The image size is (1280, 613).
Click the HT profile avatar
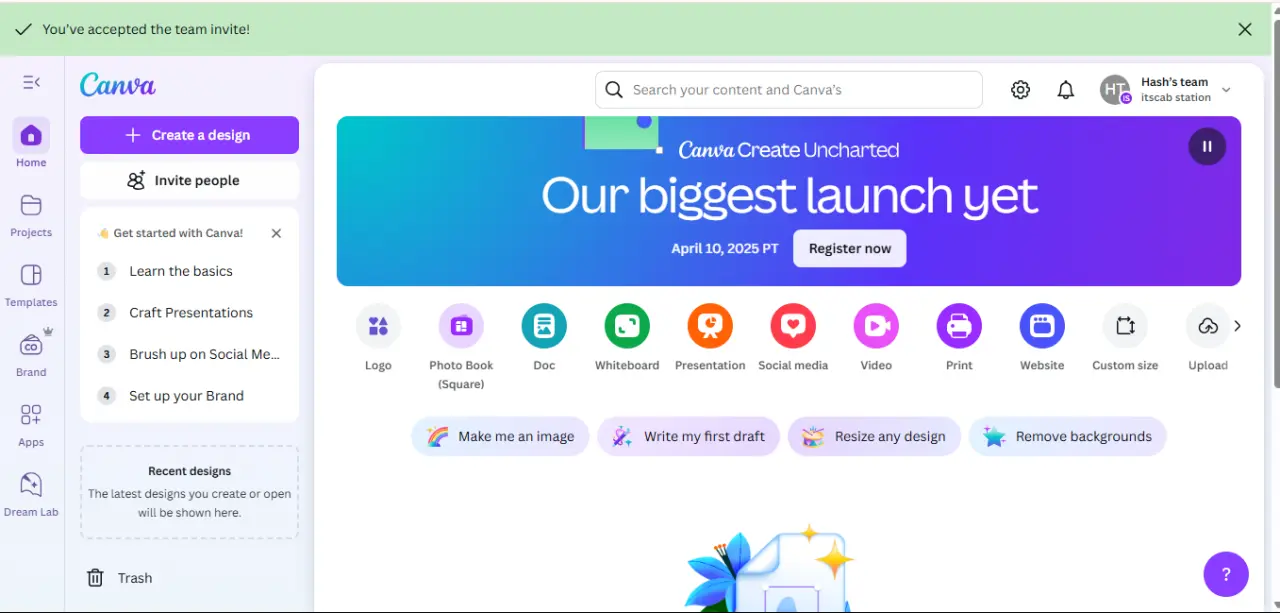pos(1115,90)
